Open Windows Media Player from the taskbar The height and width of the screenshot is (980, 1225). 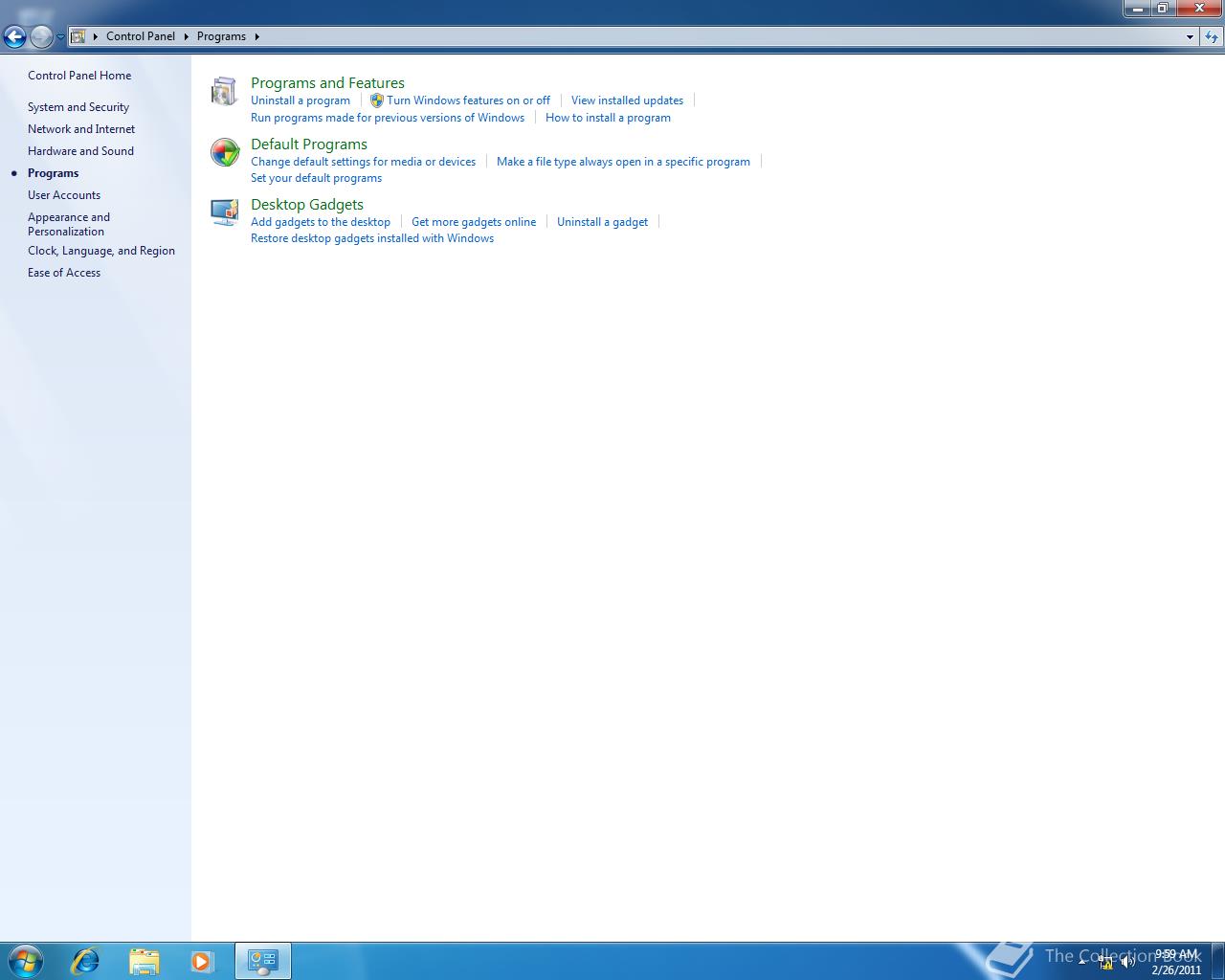203,960
